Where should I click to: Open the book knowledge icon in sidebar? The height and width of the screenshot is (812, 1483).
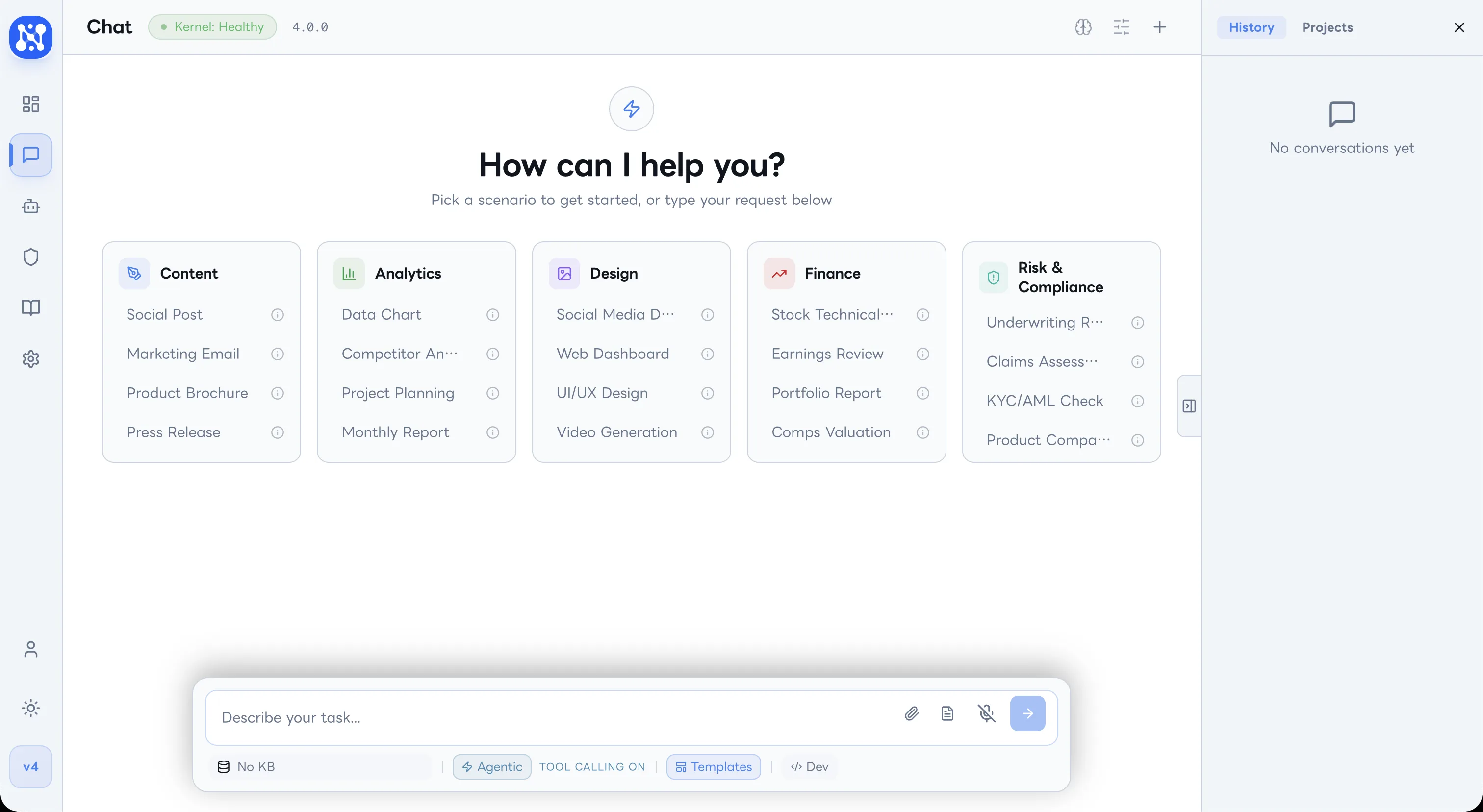click(x=30, y=307)
